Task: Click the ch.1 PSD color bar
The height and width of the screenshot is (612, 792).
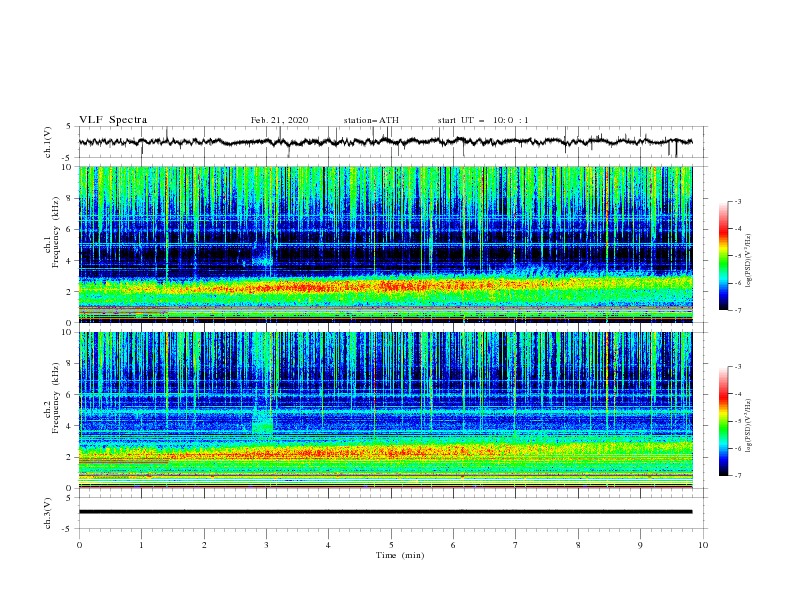Action: coord(723,256)
